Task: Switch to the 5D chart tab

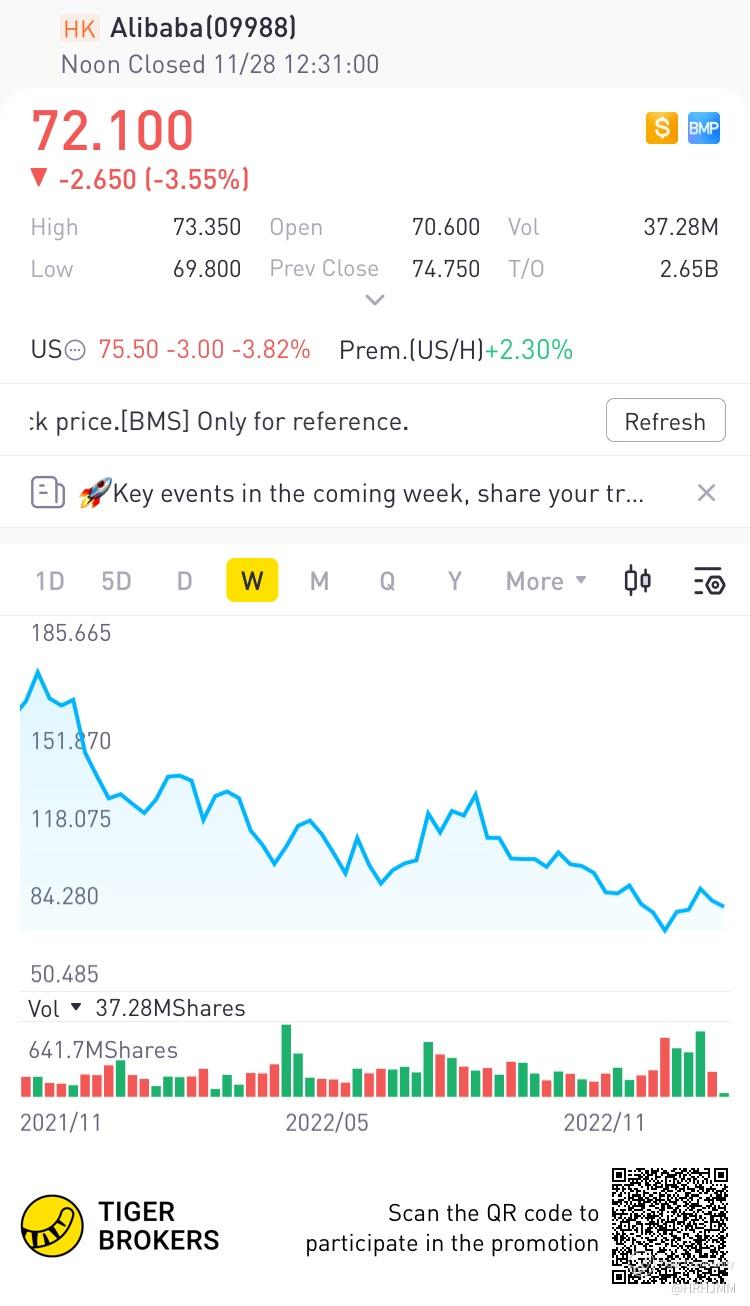Action: pos(116,581)
